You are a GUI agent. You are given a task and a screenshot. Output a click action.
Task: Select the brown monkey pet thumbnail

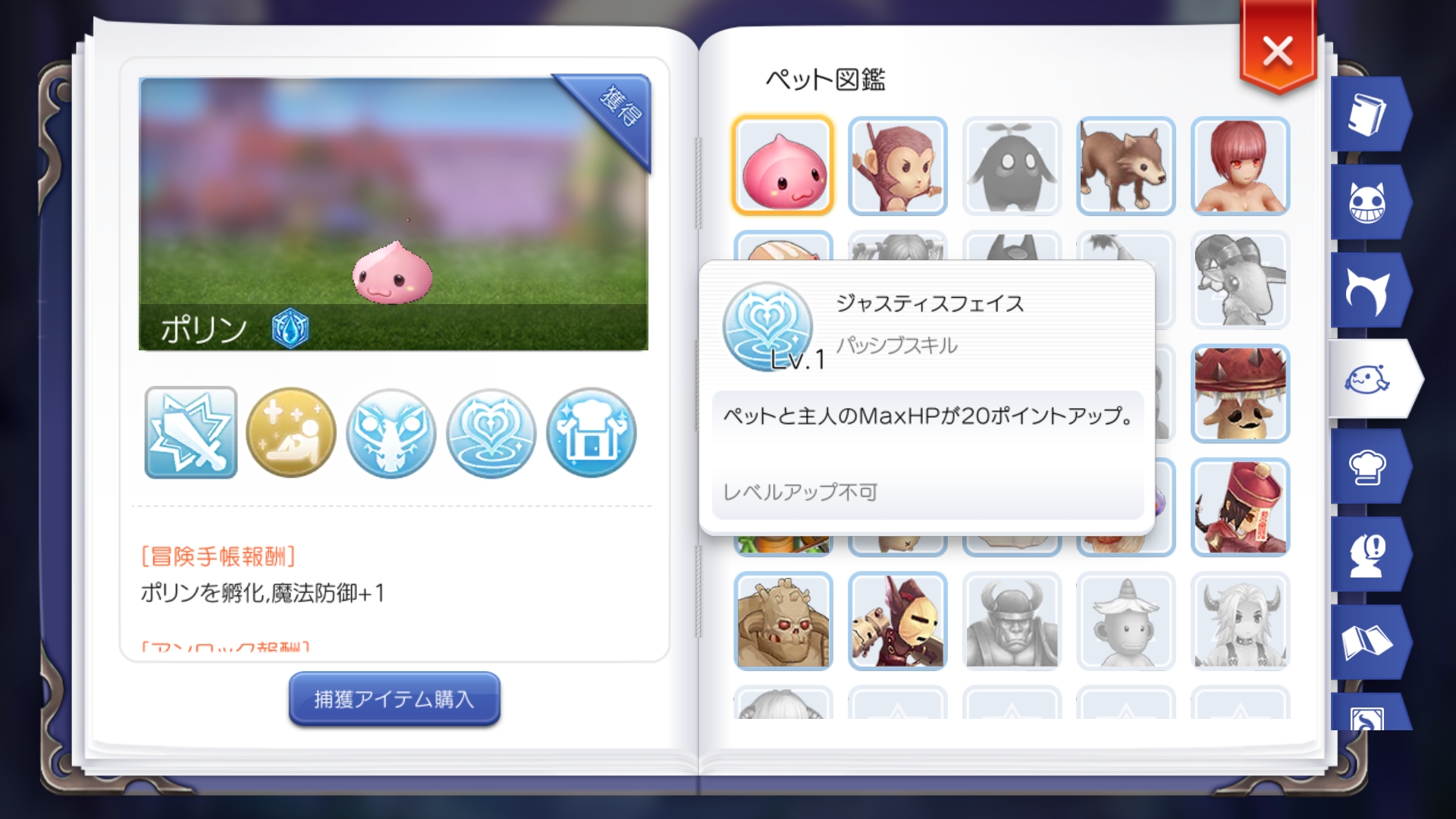(898, 165)
